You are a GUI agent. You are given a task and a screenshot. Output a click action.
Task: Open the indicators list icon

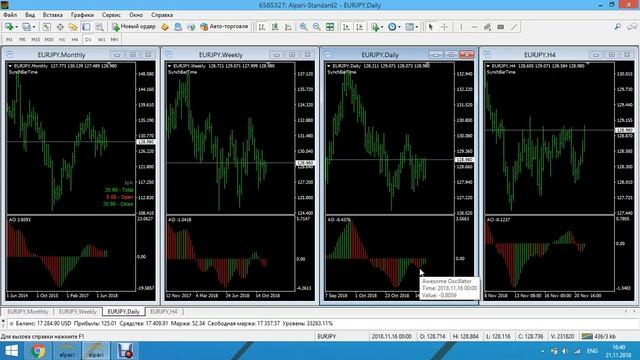(x=375, y=27)
